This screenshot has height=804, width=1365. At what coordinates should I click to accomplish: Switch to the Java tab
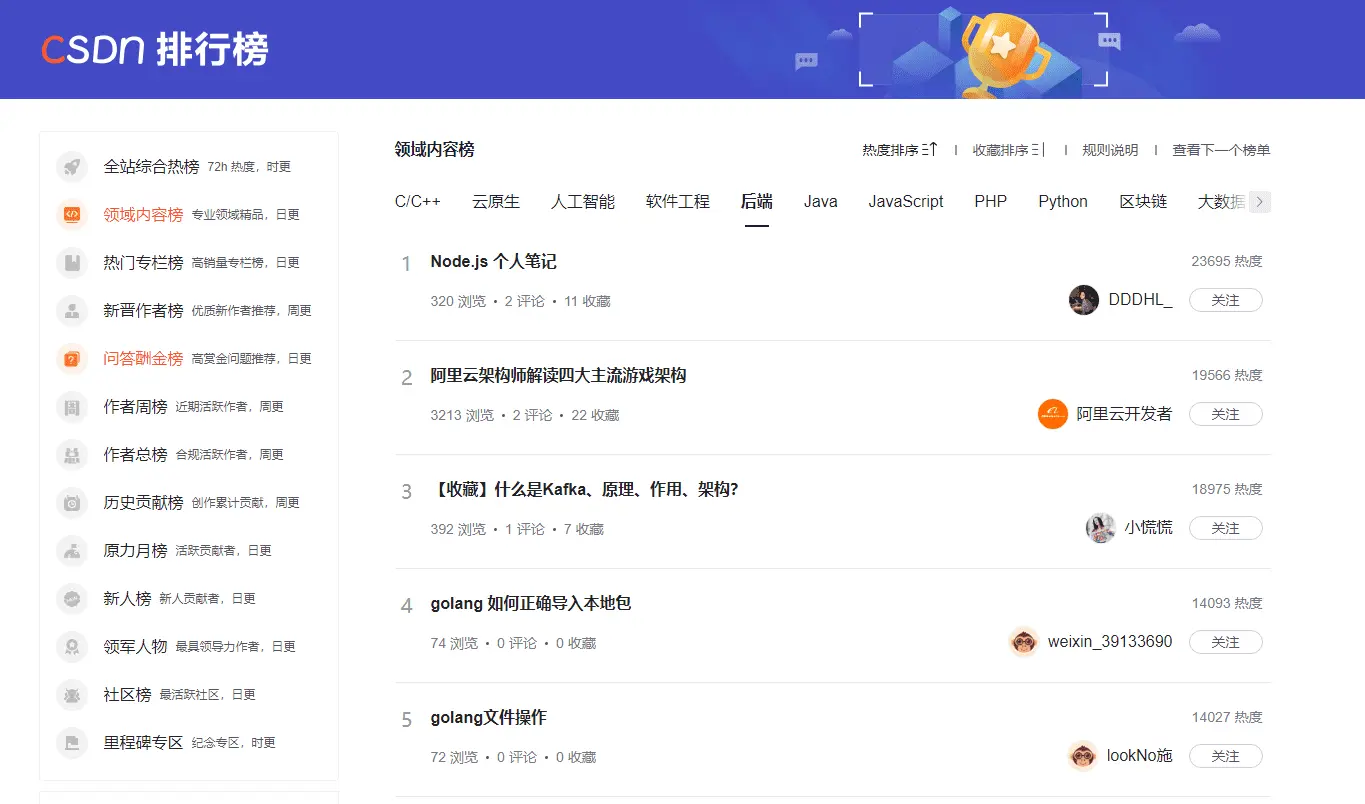[x=821, y=201]
